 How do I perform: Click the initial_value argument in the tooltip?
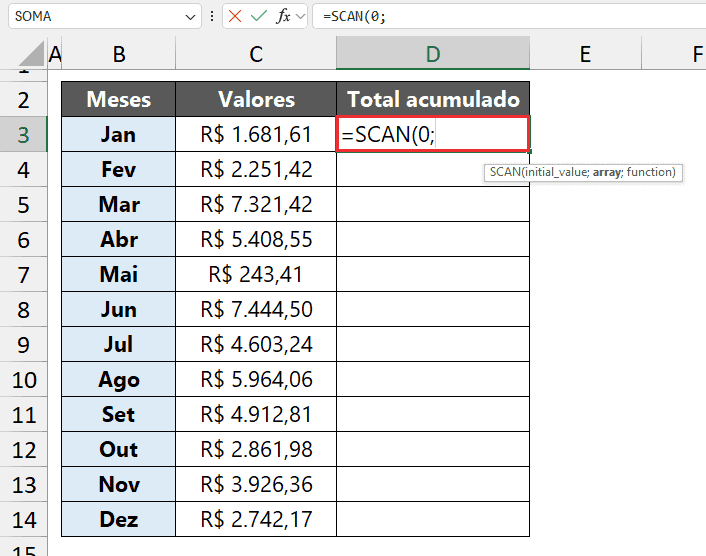pyautogui.click(x=553, y=172)
